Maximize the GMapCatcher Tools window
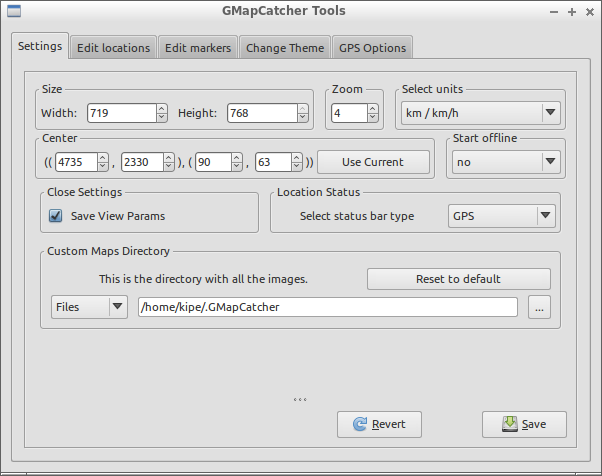The width and height of the screenshot is (602, 476). (x=572, y=12)
